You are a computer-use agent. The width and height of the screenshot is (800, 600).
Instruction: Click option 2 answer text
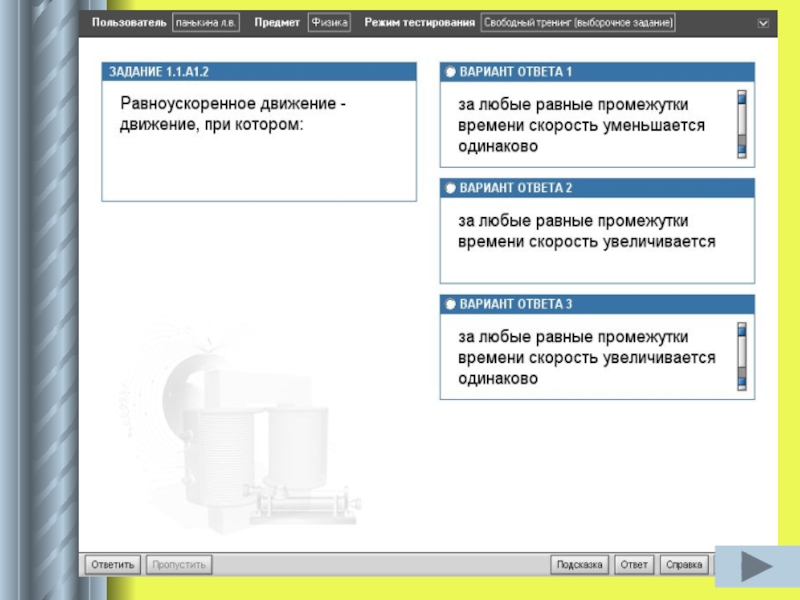(587, 231)
